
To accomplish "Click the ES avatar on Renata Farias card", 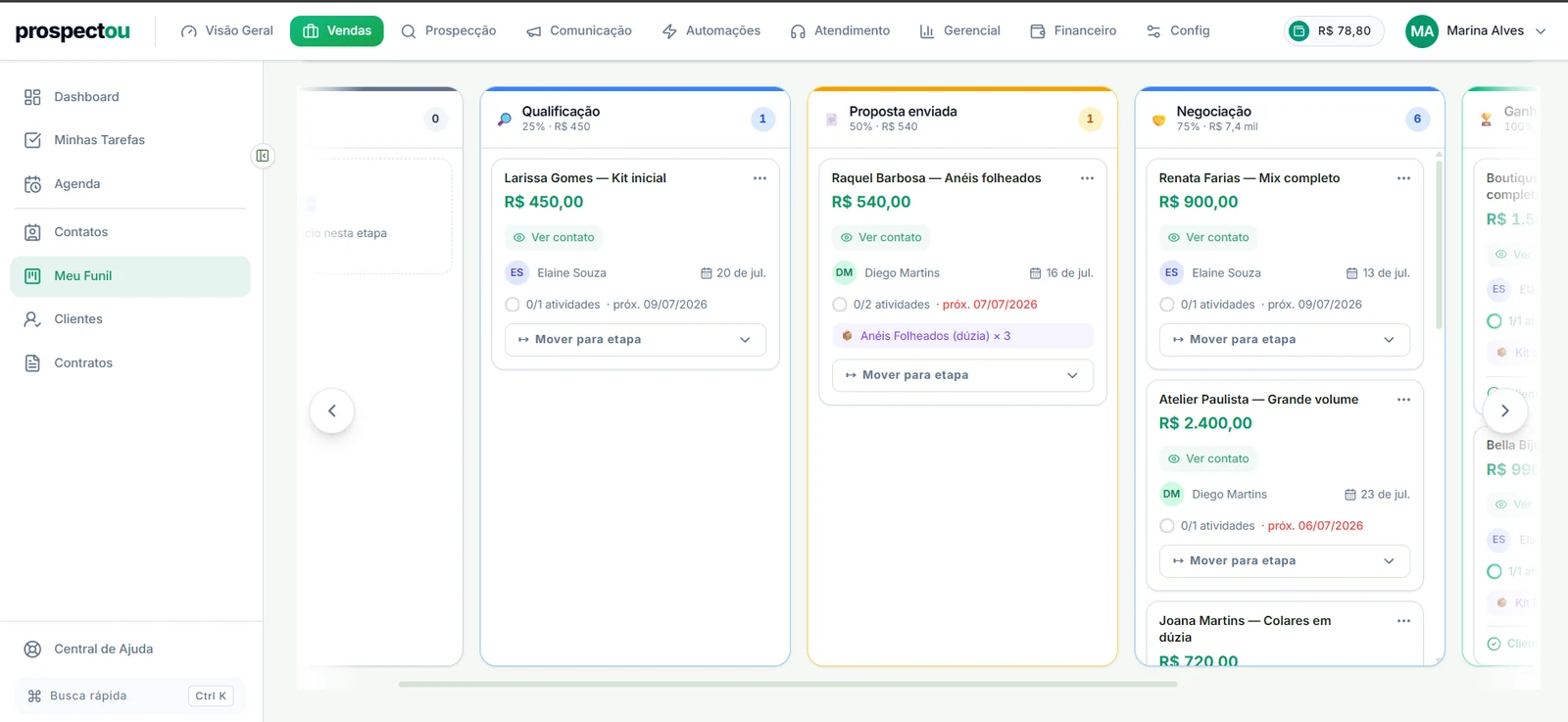I will (x=1171, y=272).
